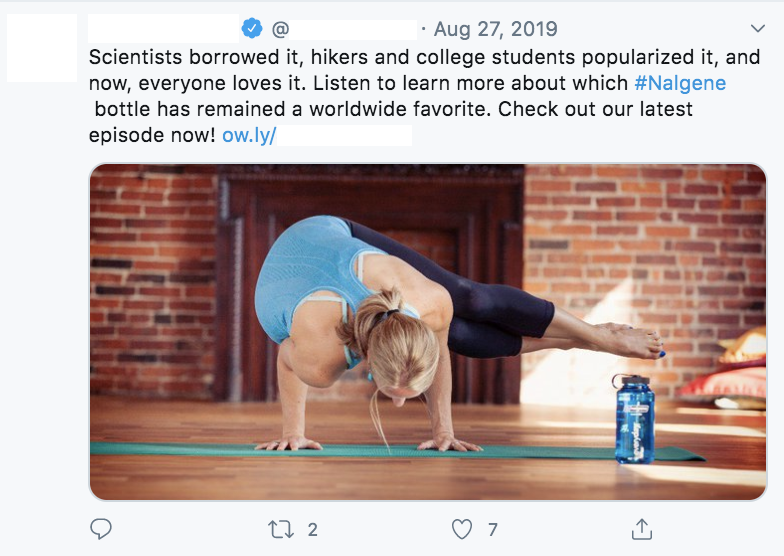Open the share tweet icon
784x556 pixels.
click(643, 528)
